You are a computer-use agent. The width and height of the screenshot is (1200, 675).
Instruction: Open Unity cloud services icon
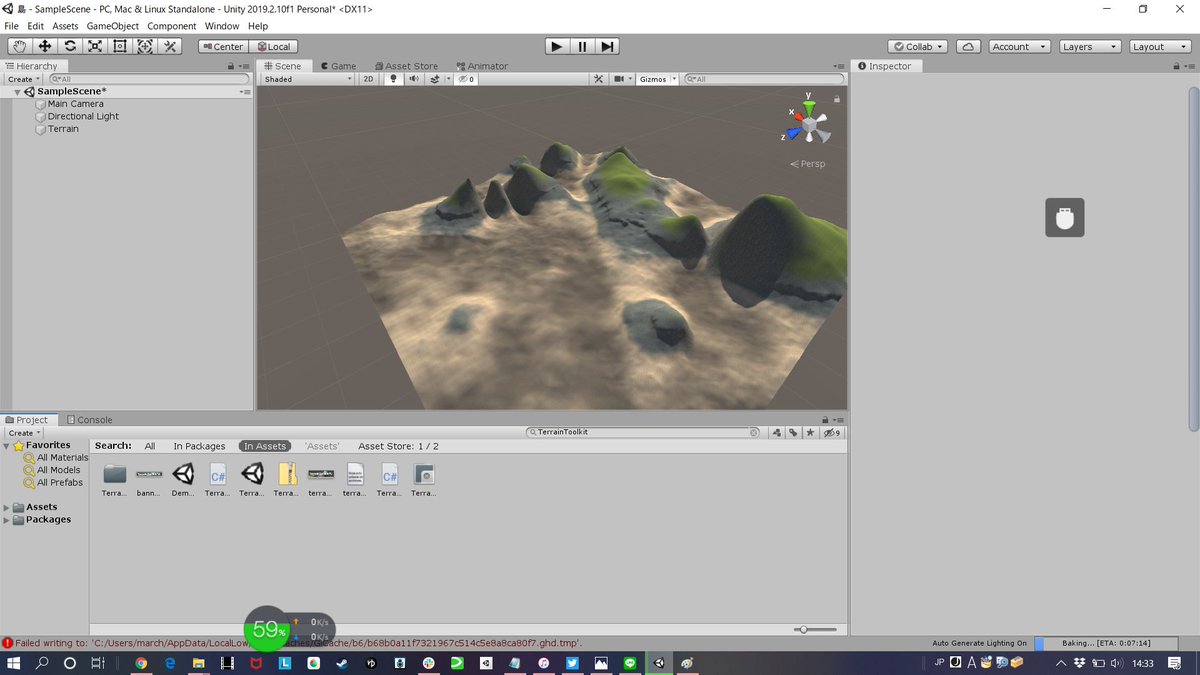tap(968, 46)
